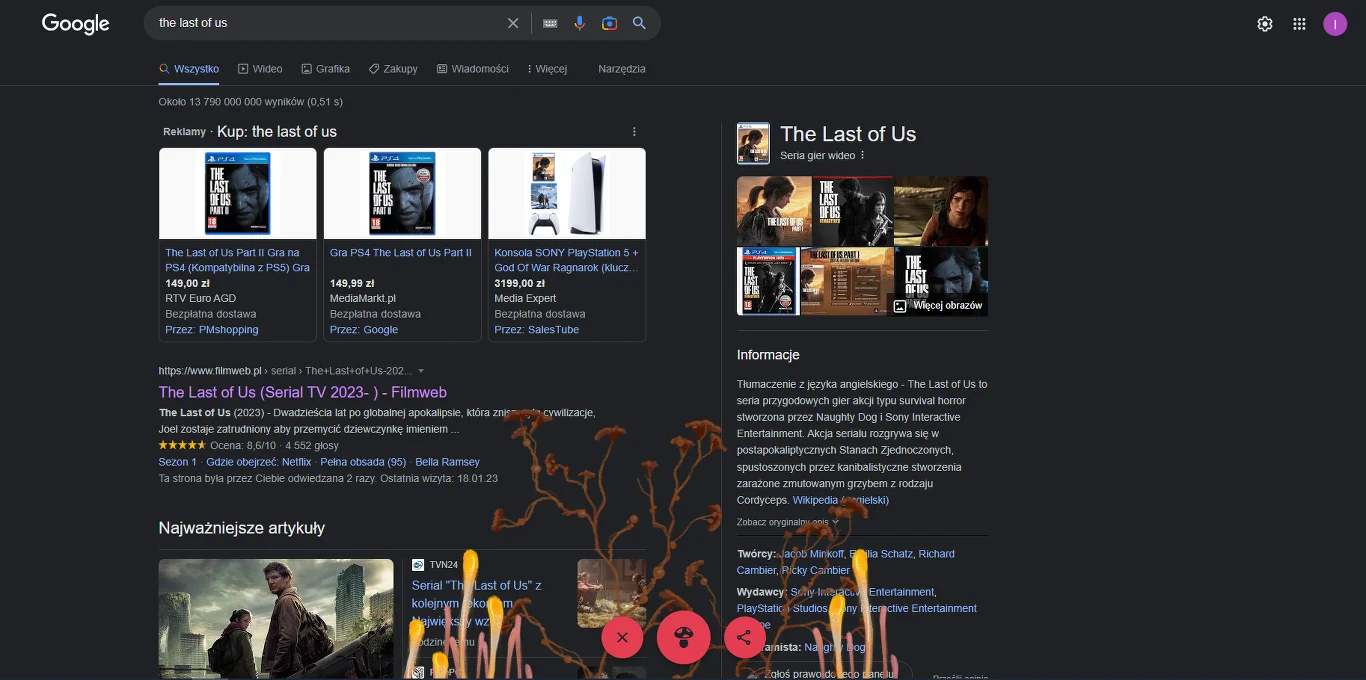Start voice search with the microphone
Image resolution: width=1366 pixels, height=680 pixels.
[579, 23]
